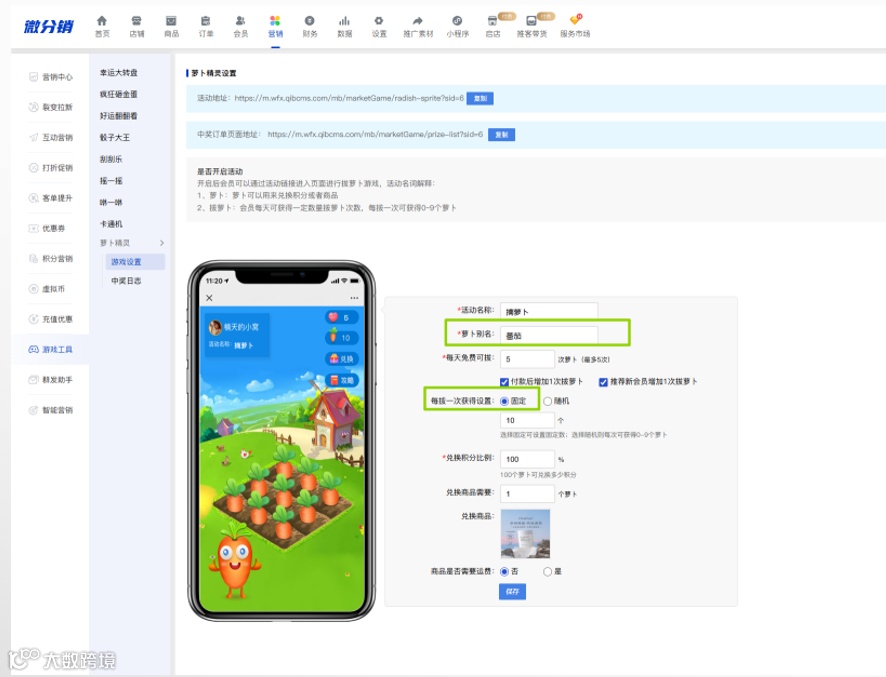Click the 中奖订单页面地址 prize-list URL
Viewport: 886px width, 677px height.
pyautogui.click(x=375, y=134)
